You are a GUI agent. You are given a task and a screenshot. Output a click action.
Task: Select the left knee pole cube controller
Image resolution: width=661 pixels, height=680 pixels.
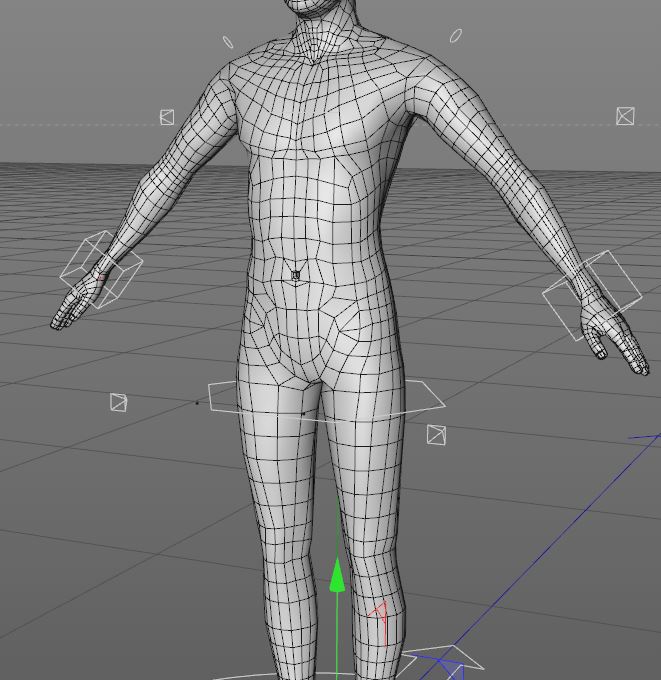tap(118, 402)
